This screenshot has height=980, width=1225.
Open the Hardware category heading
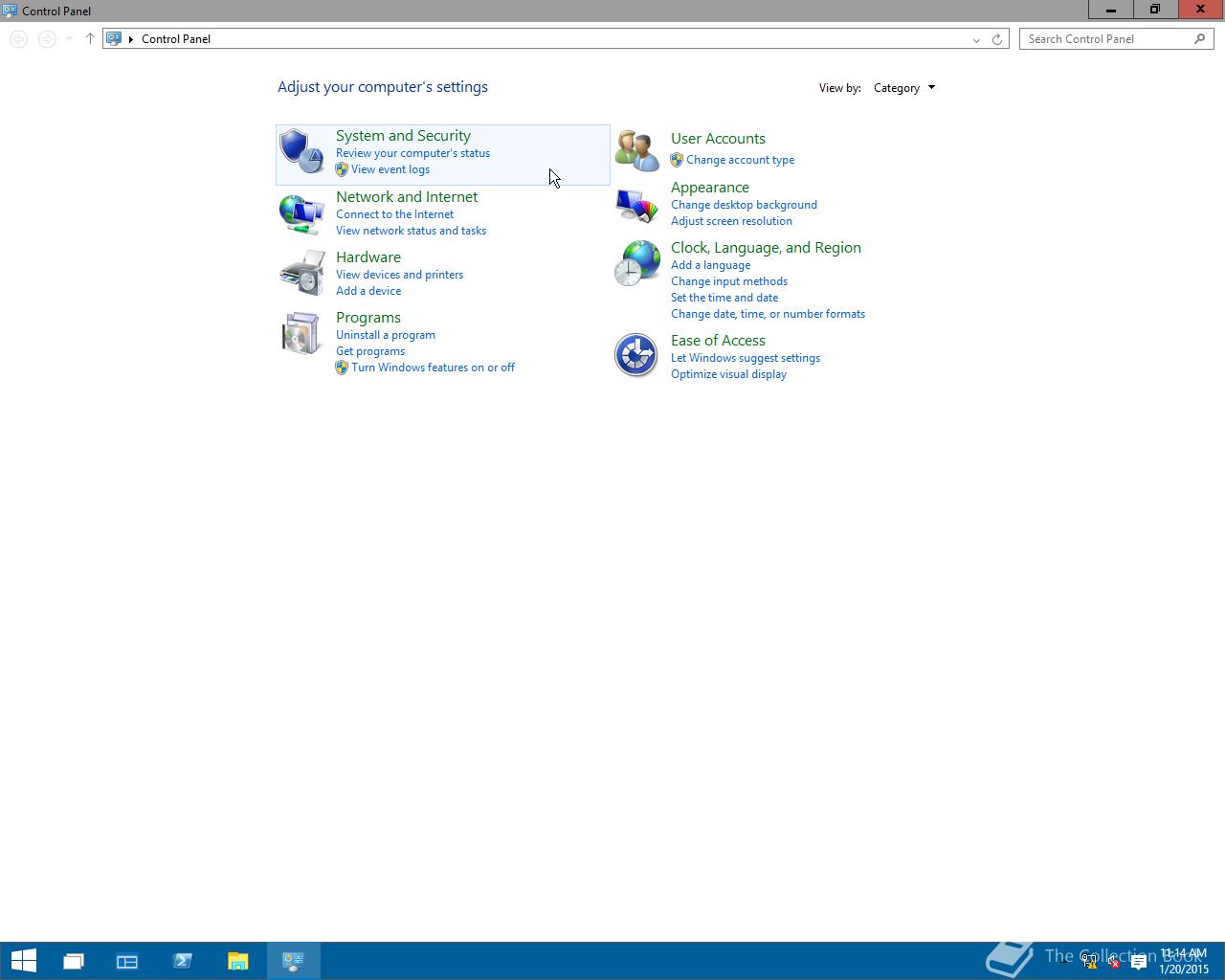tap(368, 257)
